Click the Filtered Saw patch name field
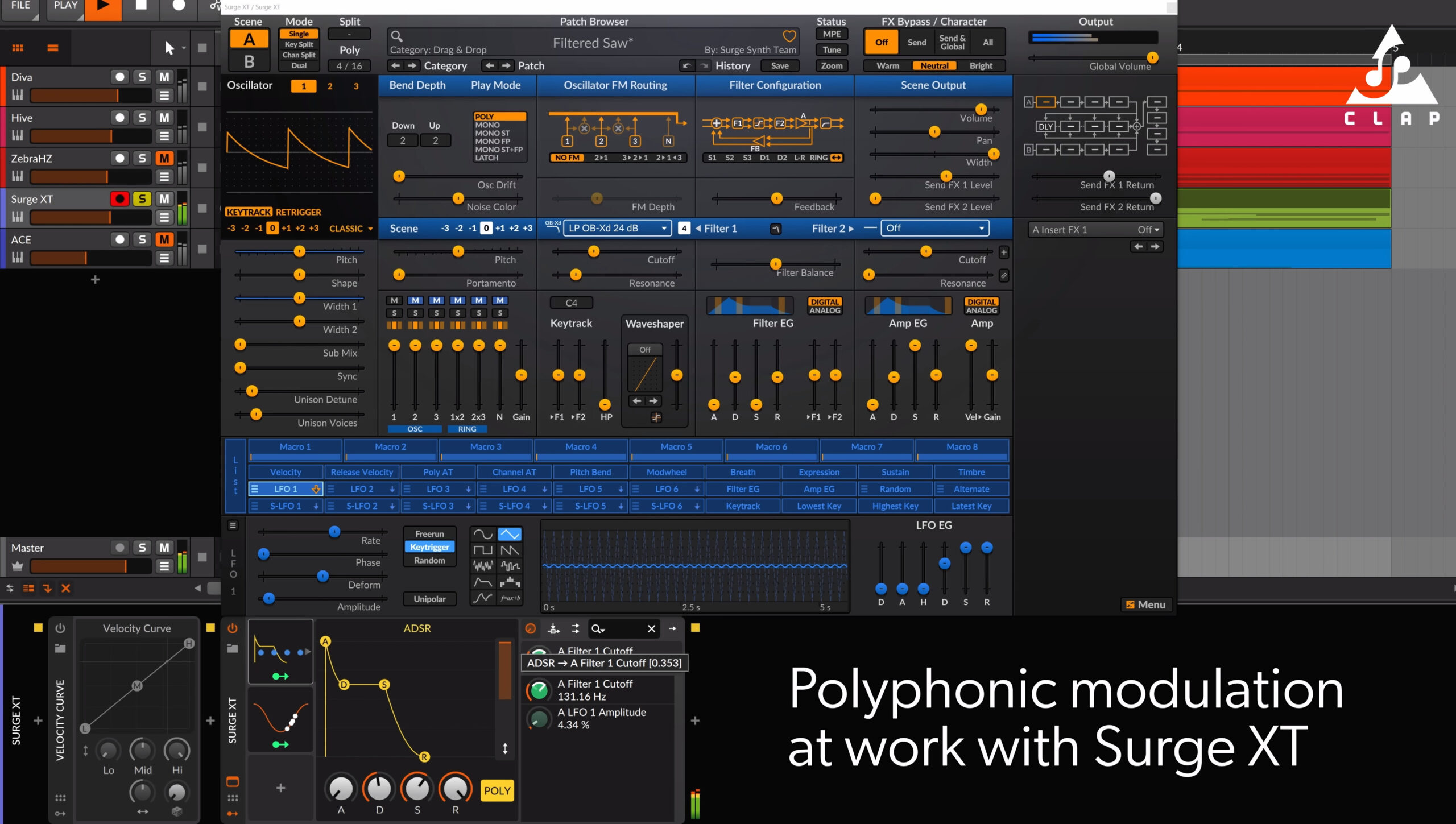Screen dimensions: 1456x824 591,43
